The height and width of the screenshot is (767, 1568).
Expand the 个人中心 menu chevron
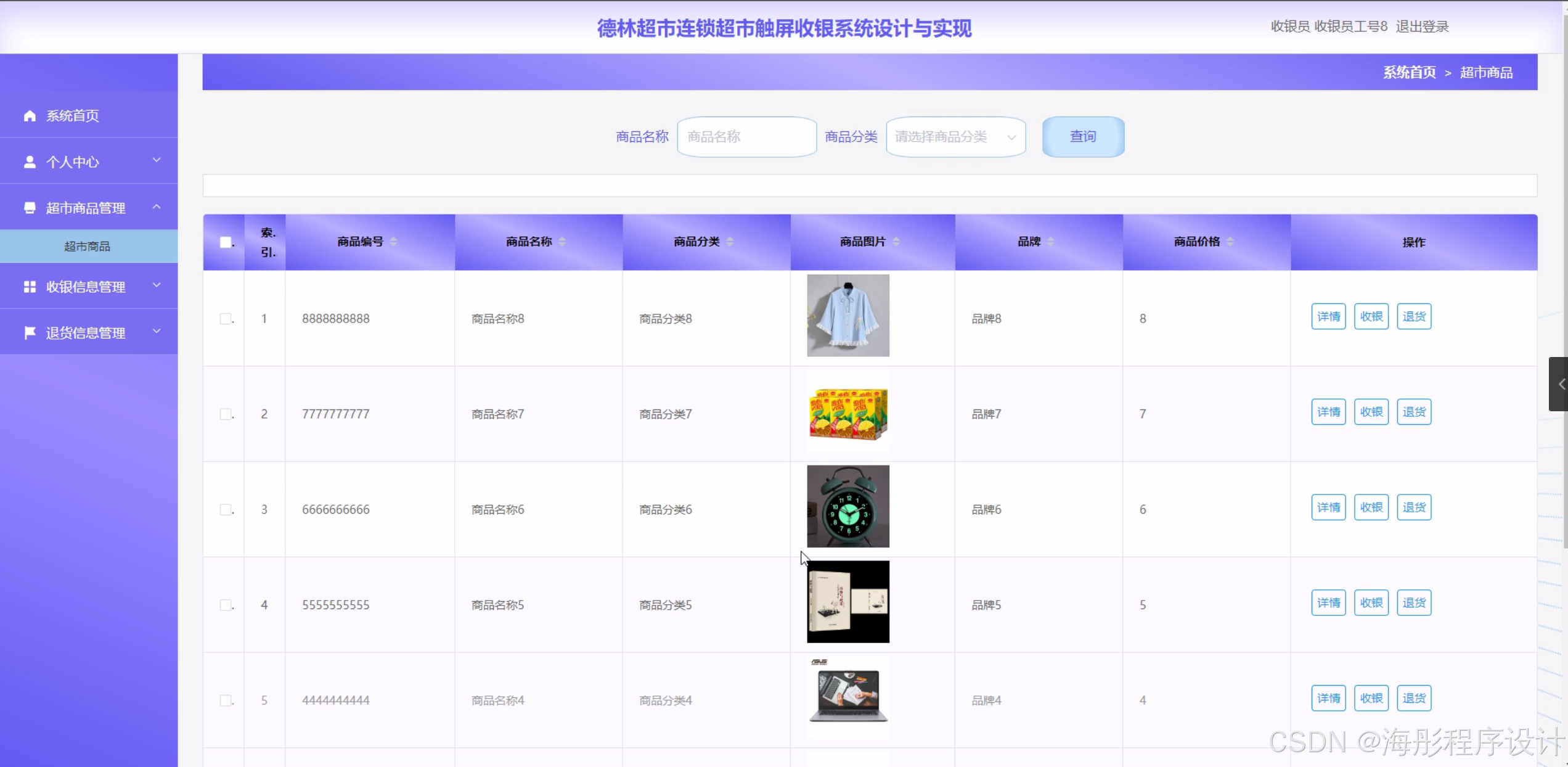pyautogui.click(x=157, y=160)
